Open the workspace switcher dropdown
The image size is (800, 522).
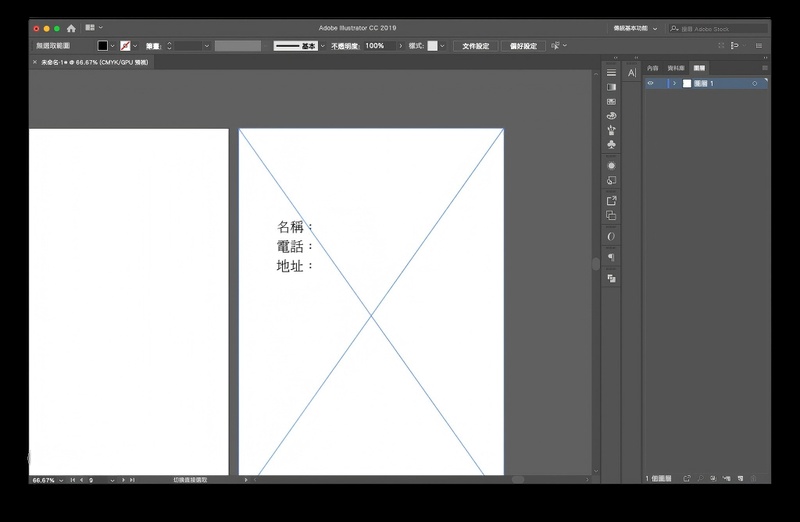tap(635, 29)
